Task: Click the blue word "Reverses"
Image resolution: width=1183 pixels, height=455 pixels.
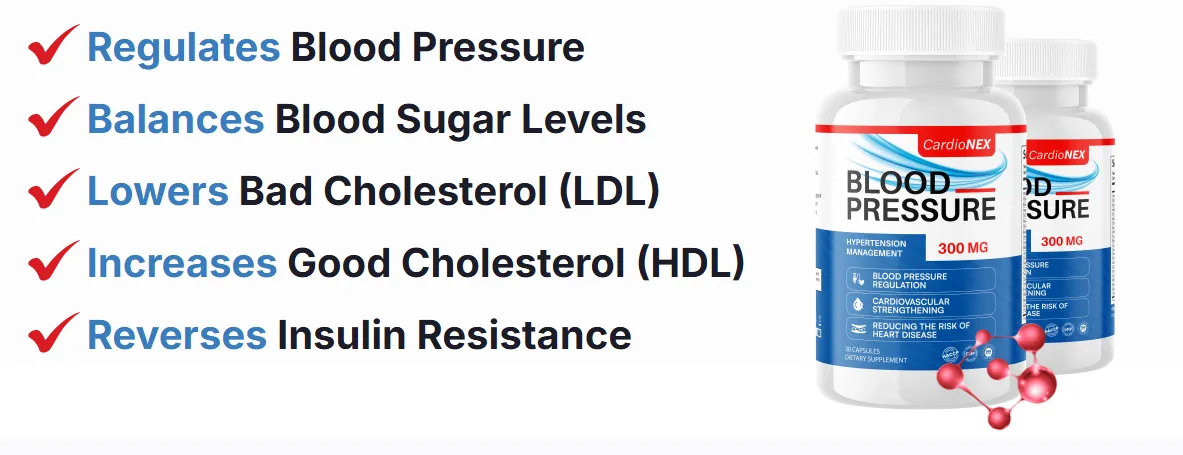Action: [x=177, y=336]
